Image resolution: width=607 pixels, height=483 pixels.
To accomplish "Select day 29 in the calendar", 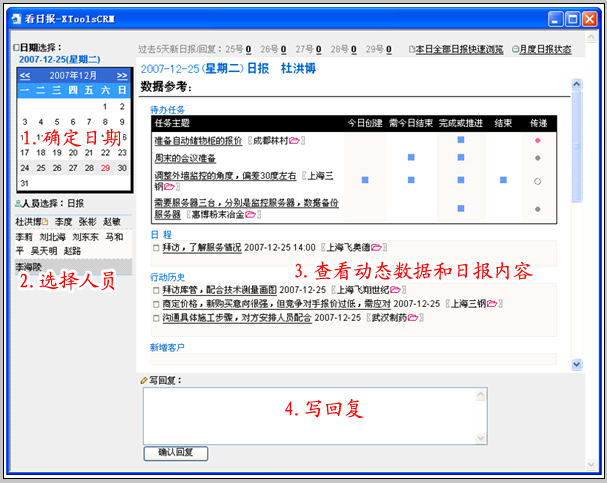I will pos(105,168).
